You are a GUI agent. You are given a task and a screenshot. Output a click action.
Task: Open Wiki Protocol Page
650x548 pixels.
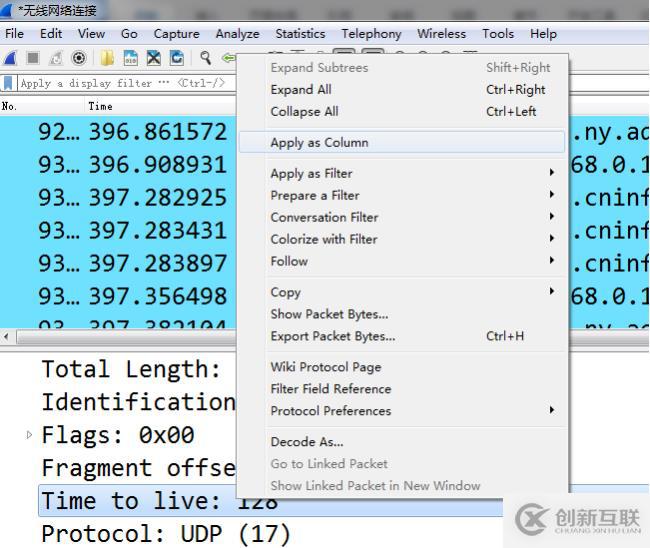[x=401, y=366]
